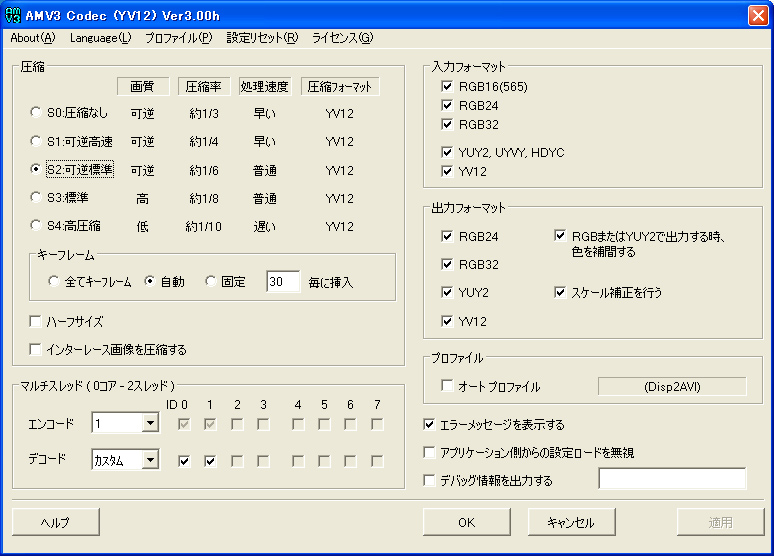Choose 全てキーフレーム keyframe option
This screenshot has width=774, height=556.
point(53,281)
